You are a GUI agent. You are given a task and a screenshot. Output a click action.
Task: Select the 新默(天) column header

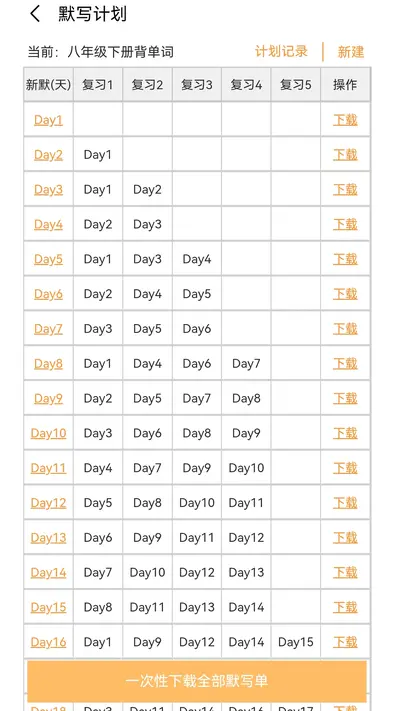coord(49,85)
